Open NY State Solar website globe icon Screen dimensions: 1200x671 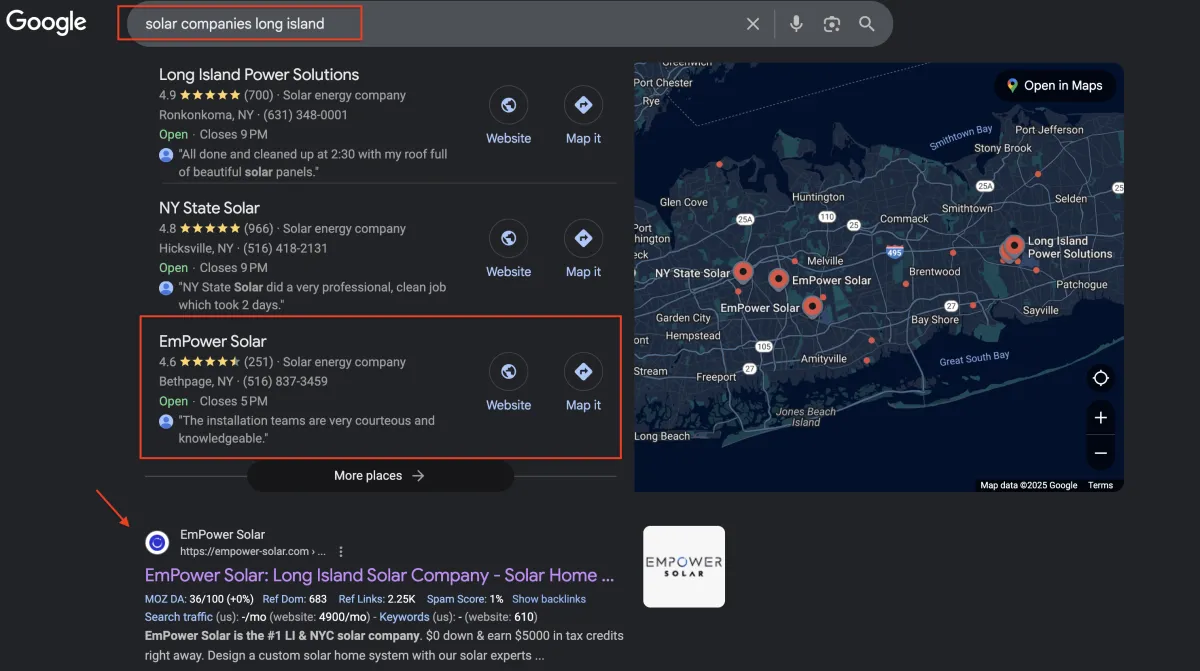pyautogui.click(x=508, y=238)
